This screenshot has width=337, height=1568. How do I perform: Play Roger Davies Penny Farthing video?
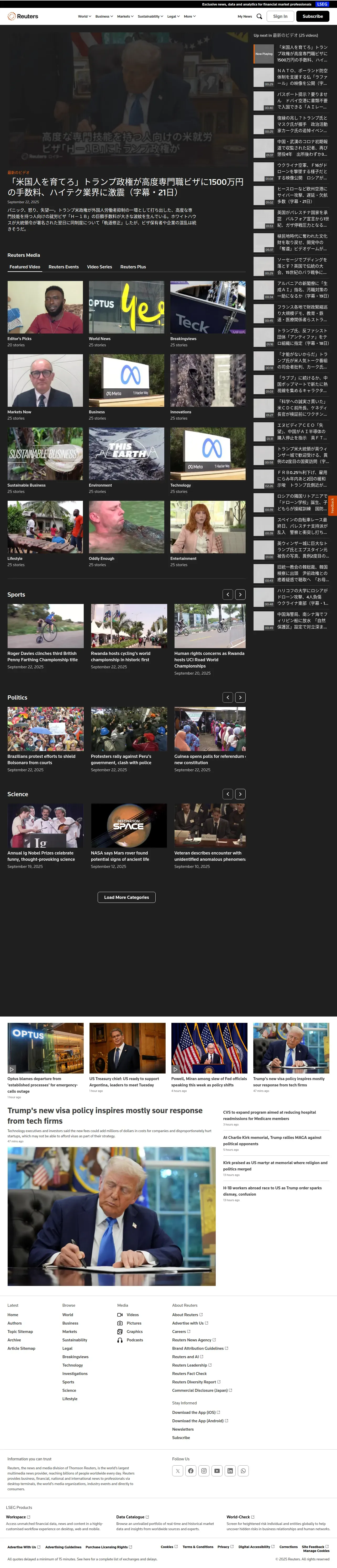click(46, 626)
